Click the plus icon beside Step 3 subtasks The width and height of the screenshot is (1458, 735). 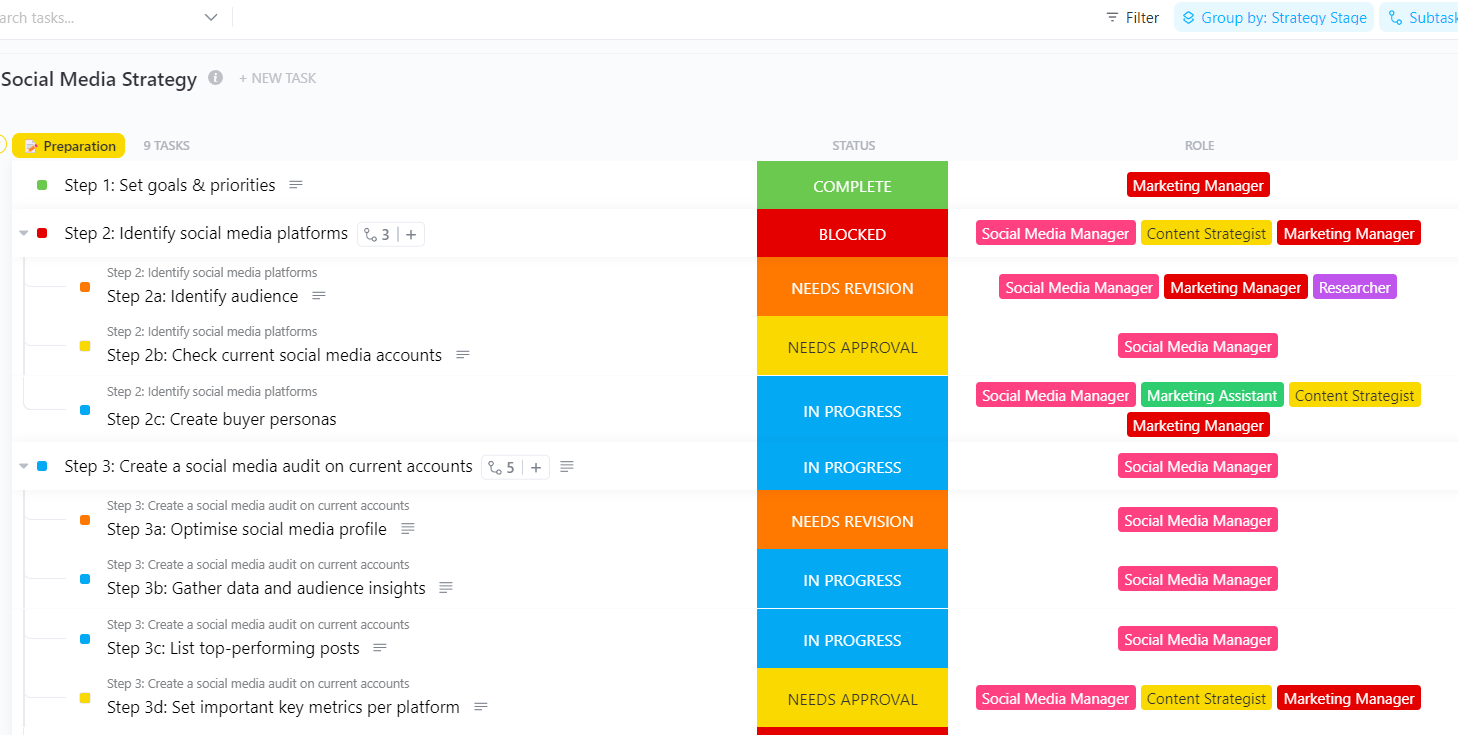[536, 467]
